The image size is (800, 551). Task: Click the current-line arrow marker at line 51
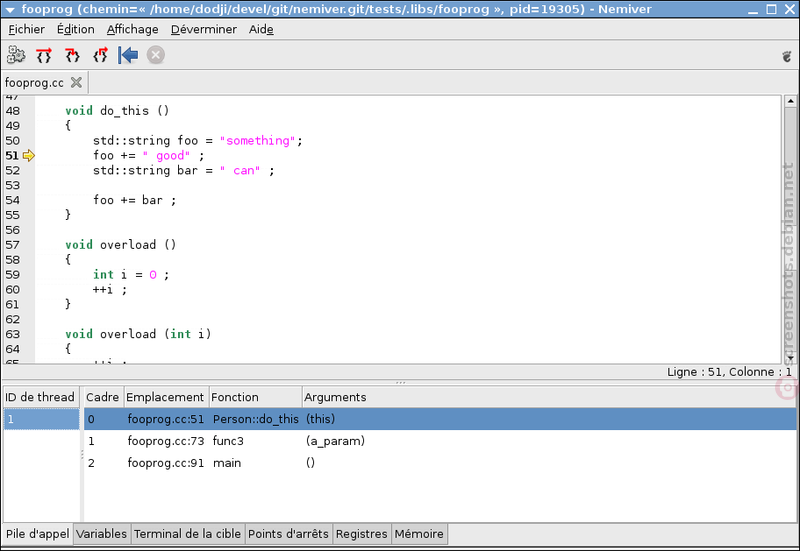click(29, 156)
